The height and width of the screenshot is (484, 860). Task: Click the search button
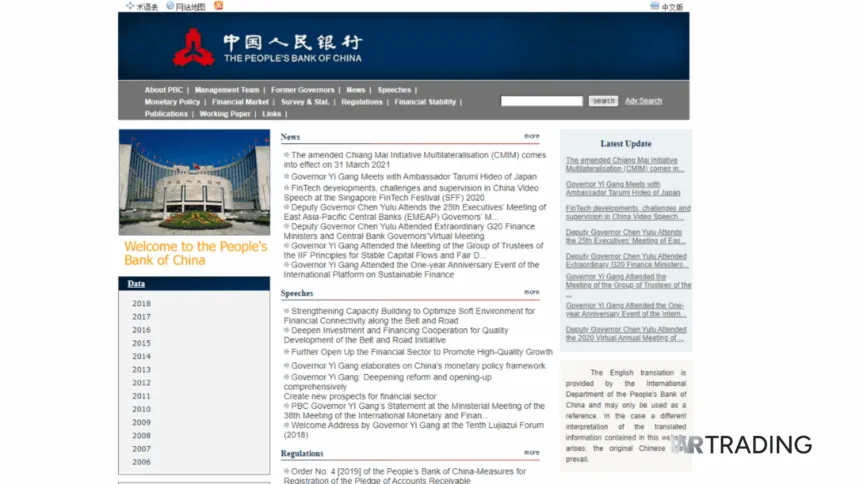coord(603,101)
